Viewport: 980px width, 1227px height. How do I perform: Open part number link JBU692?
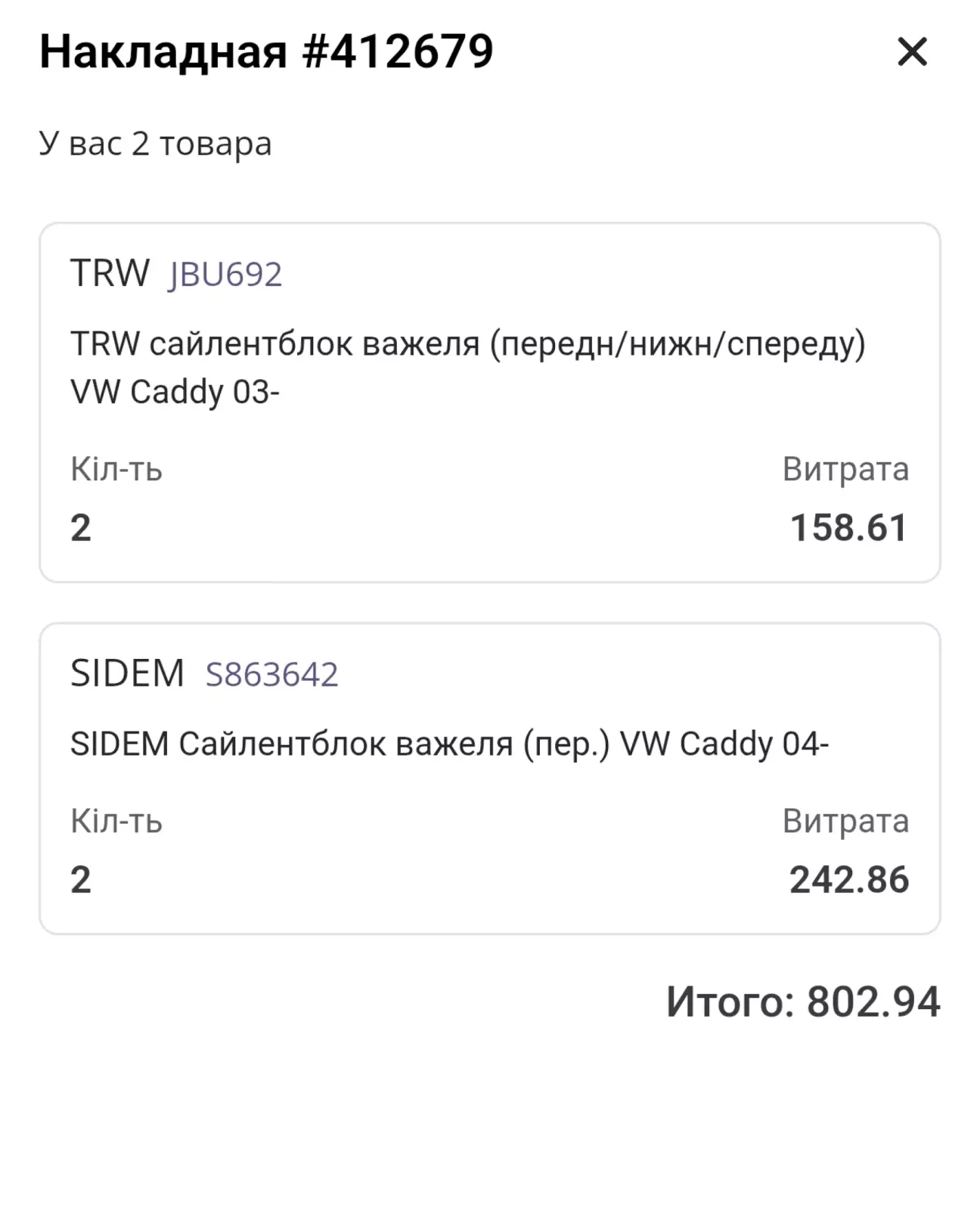[x=225, y=274]
